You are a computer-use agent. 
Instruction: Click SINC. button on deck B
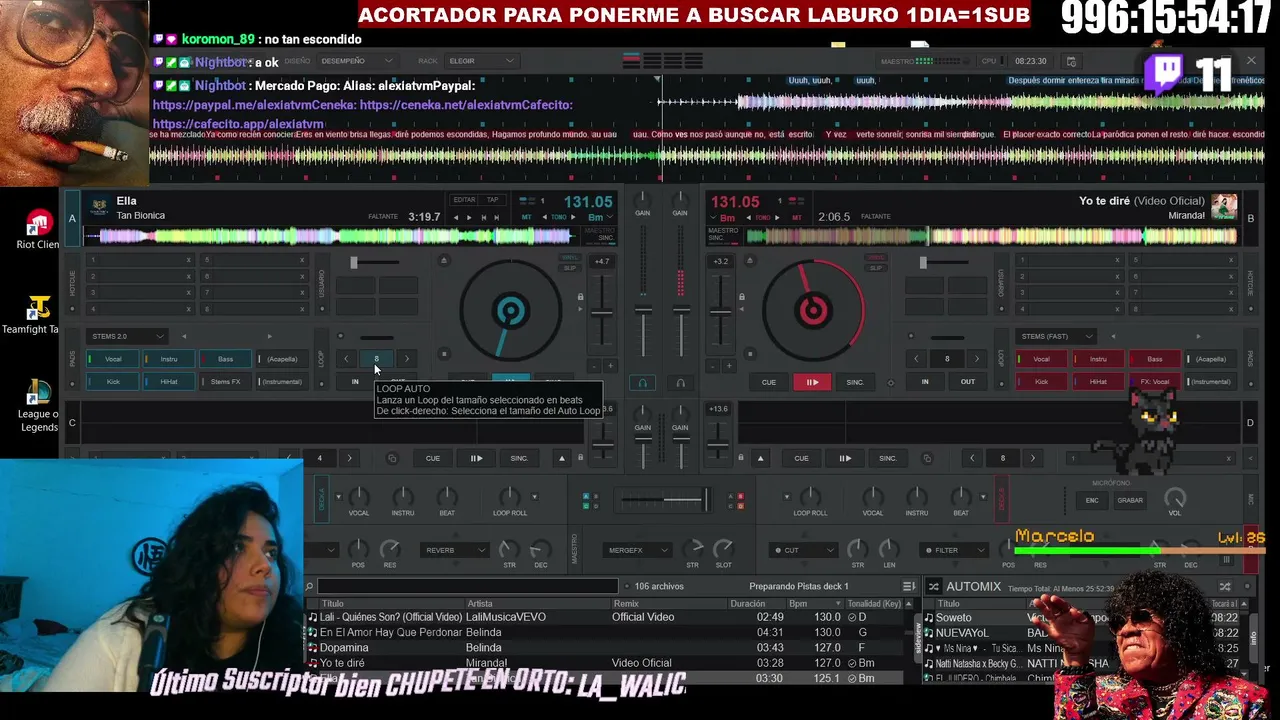click(855, 382)
